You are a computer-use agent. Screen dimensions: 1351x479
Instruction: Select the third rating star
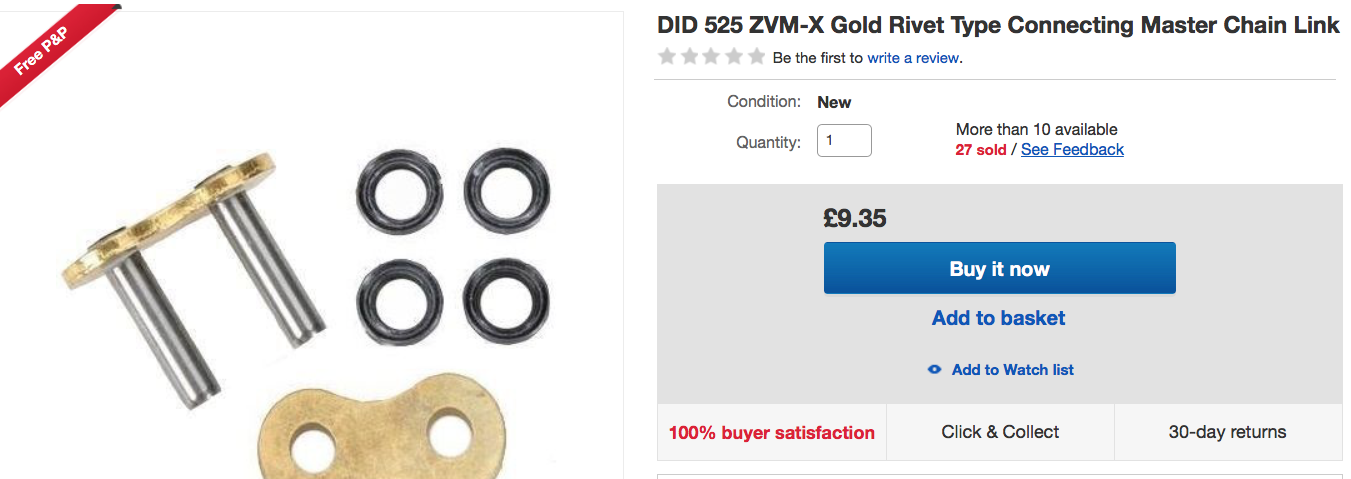[711, 57]
